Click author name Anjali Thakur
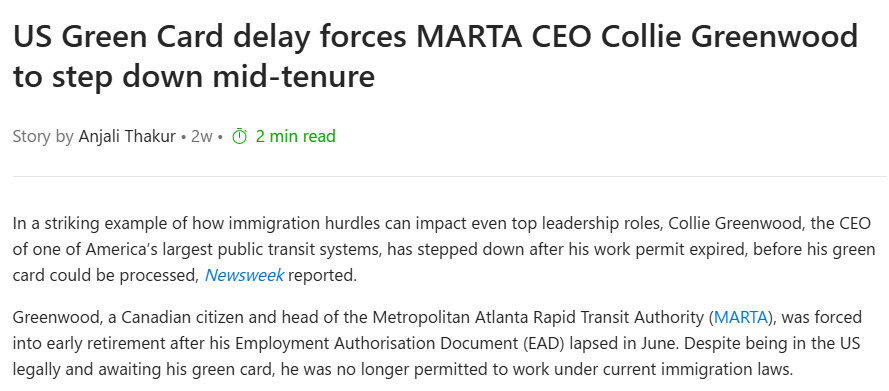Screen dimensions: 889x391 127,137
